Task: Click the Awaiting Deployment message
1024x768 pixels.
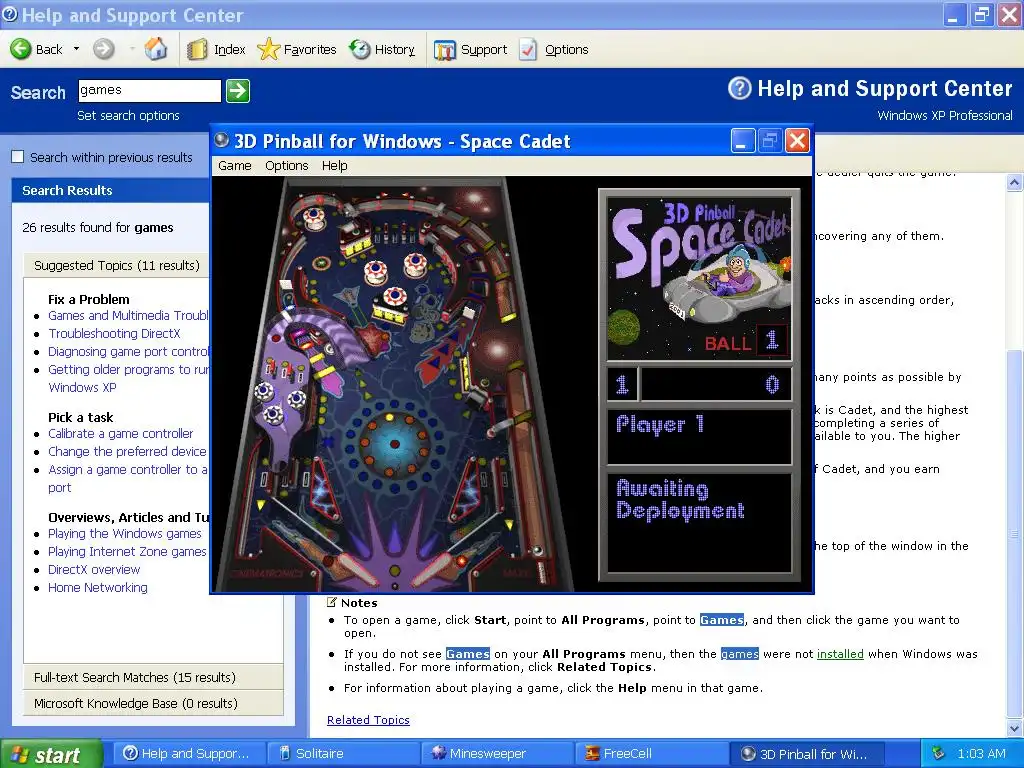Action: 680,500
